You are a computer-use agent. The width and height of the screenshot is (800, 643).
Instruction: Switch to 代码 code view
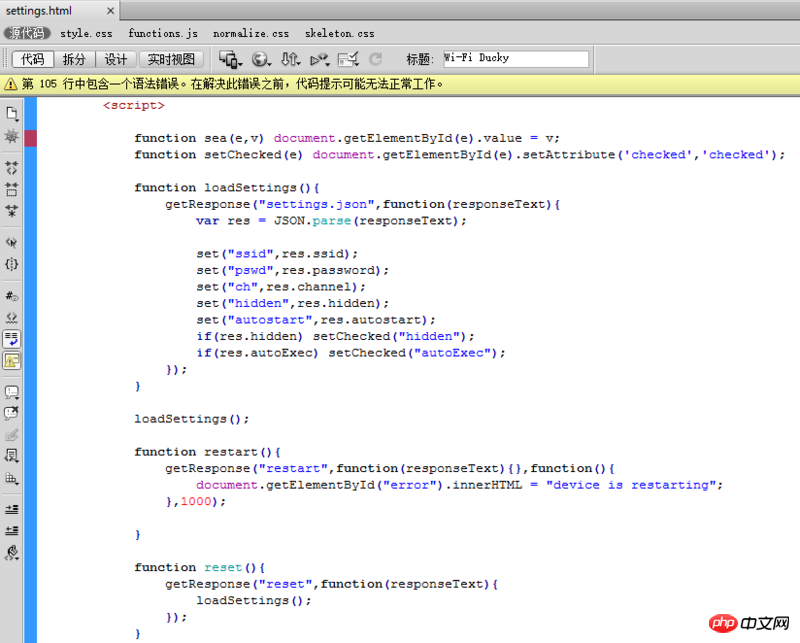point(33,59)
